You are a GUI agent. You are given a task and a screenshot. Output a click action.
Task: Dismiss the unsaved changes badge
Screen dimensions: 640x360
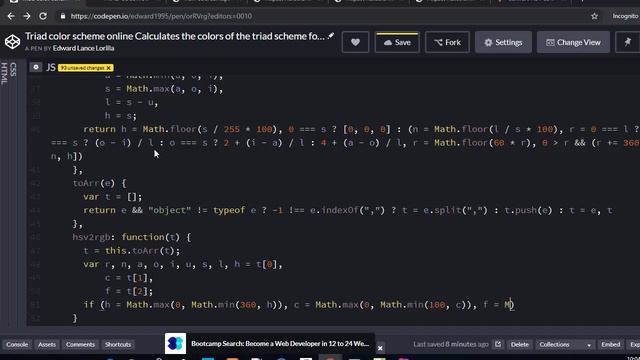[109, 68]
